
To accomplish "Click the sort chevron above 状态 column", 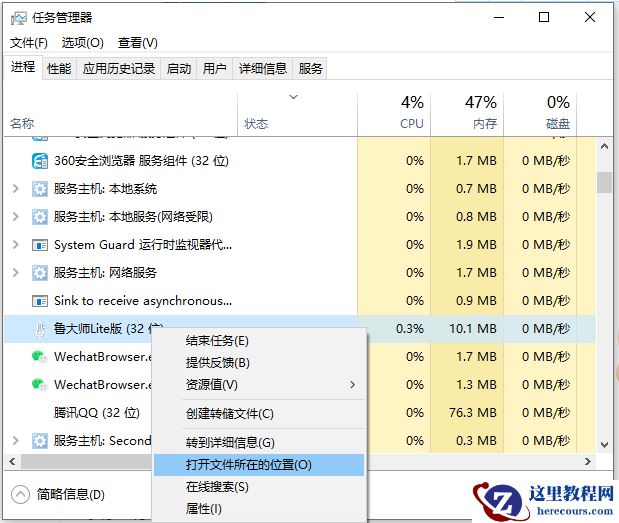I will (x=293, y=97).
